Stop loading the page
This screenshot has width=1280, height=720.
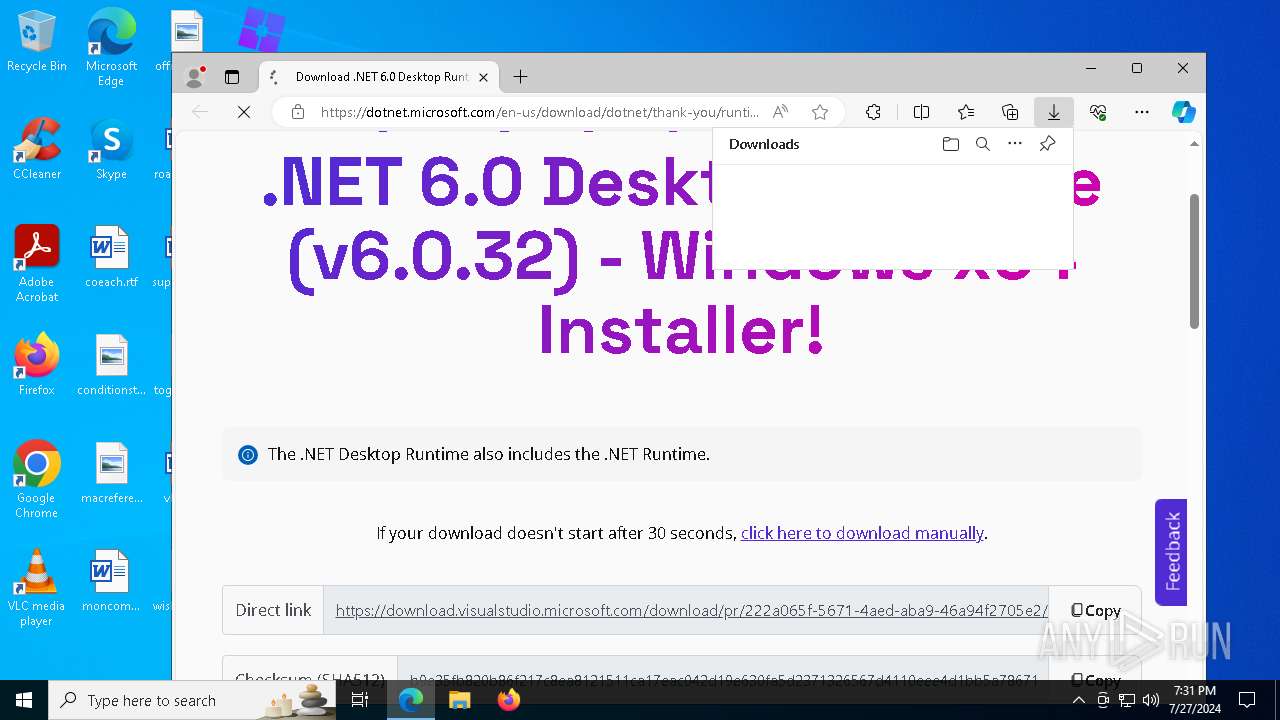coord(243,112)
